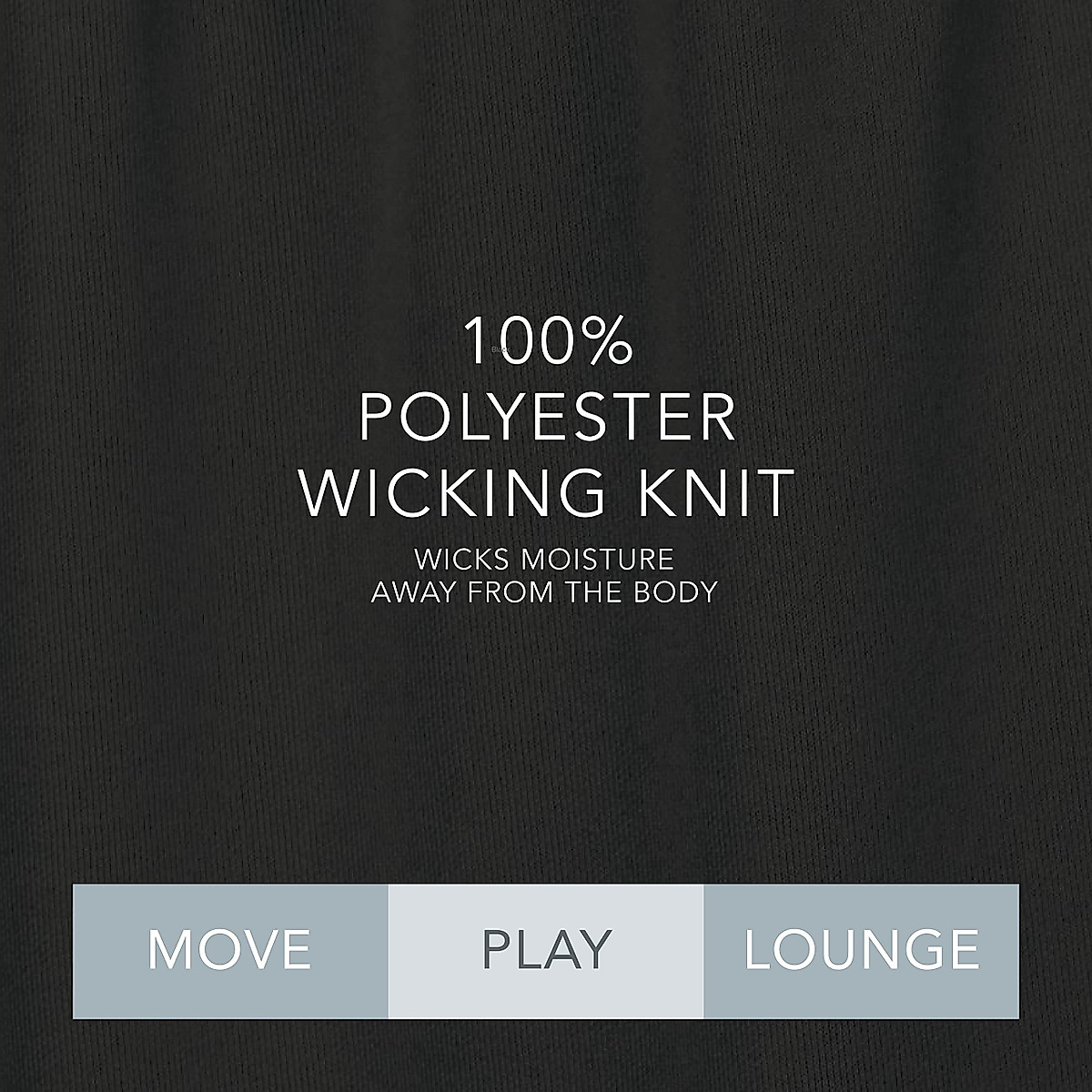Select the PLAY segment
The image size is (1092, 1092).
[546, 951]
